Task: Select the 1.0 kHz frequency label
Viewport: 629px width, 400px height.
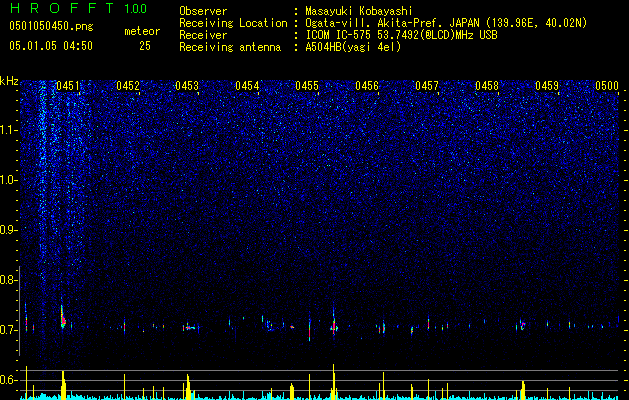Action: [x=9, y=180]
